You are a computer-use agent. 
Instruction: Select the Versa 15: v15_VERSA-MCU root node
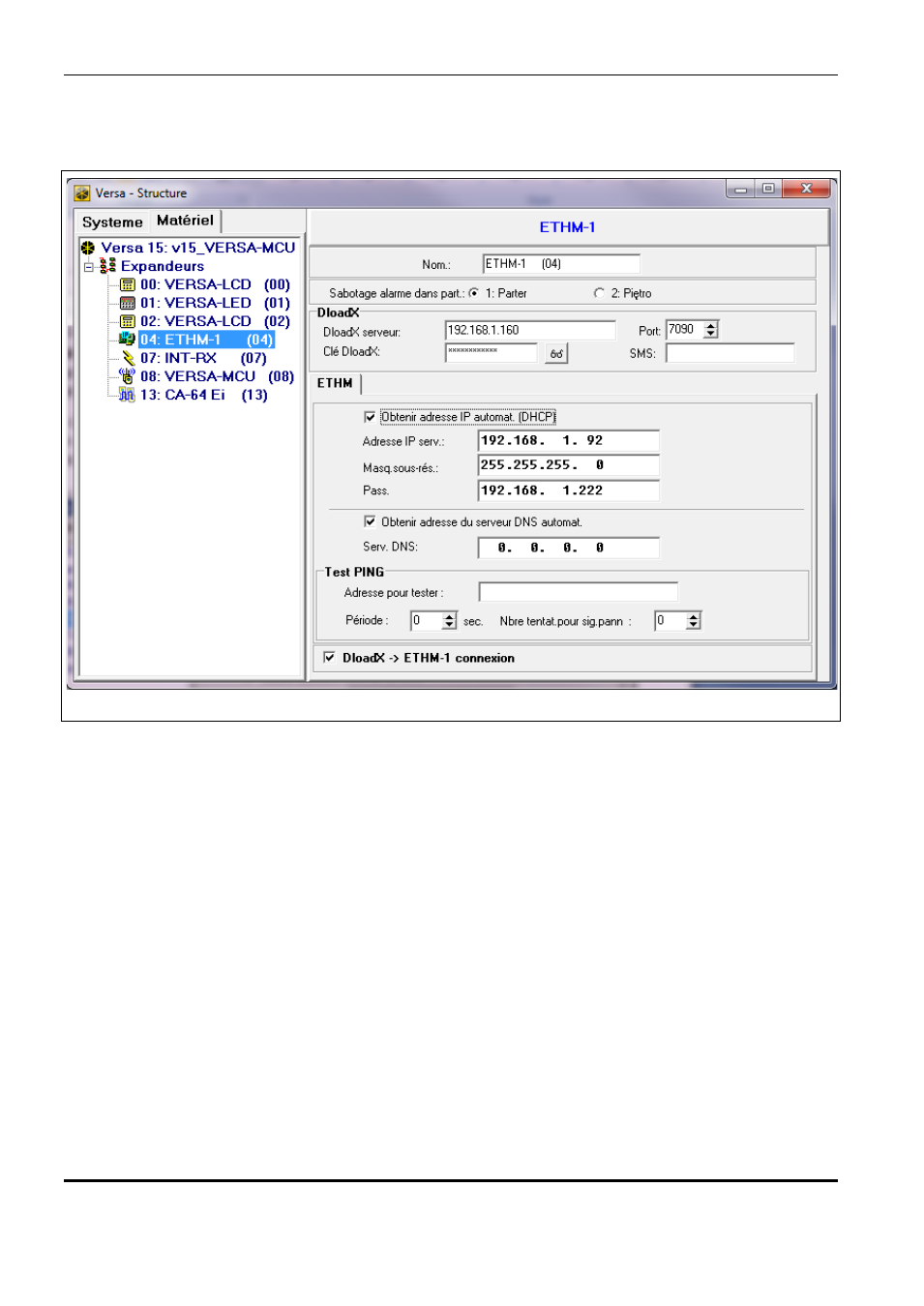pyautogui.click(x=198, y=248)
